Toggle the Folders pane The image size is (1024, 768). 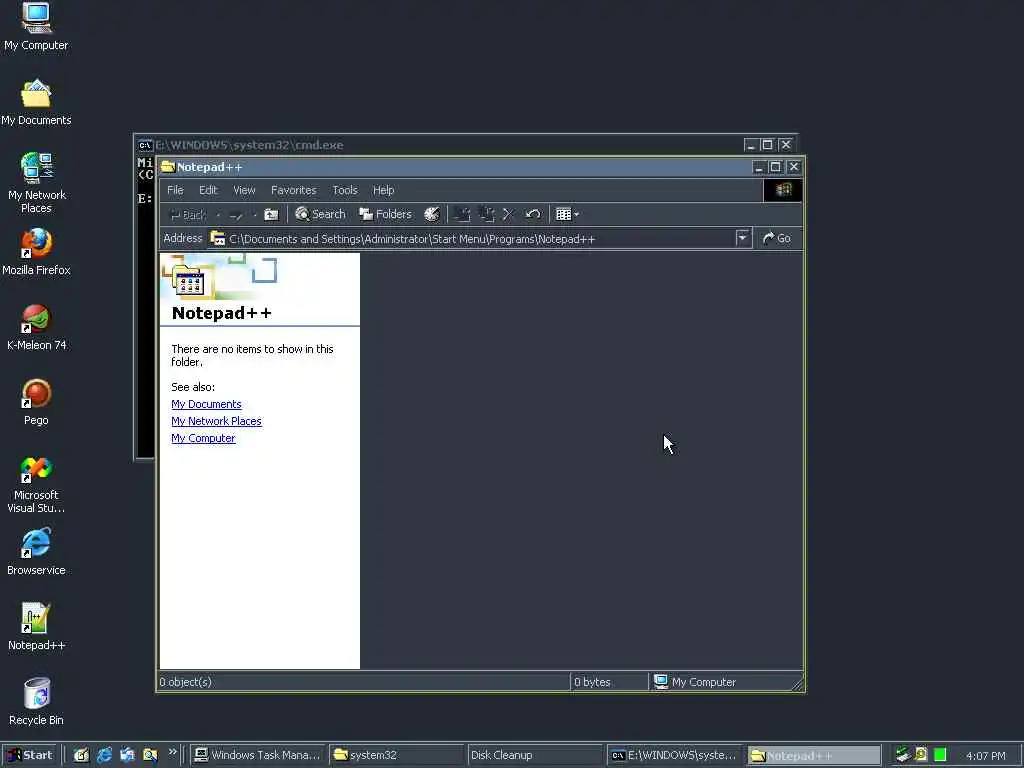pos(385,214)
